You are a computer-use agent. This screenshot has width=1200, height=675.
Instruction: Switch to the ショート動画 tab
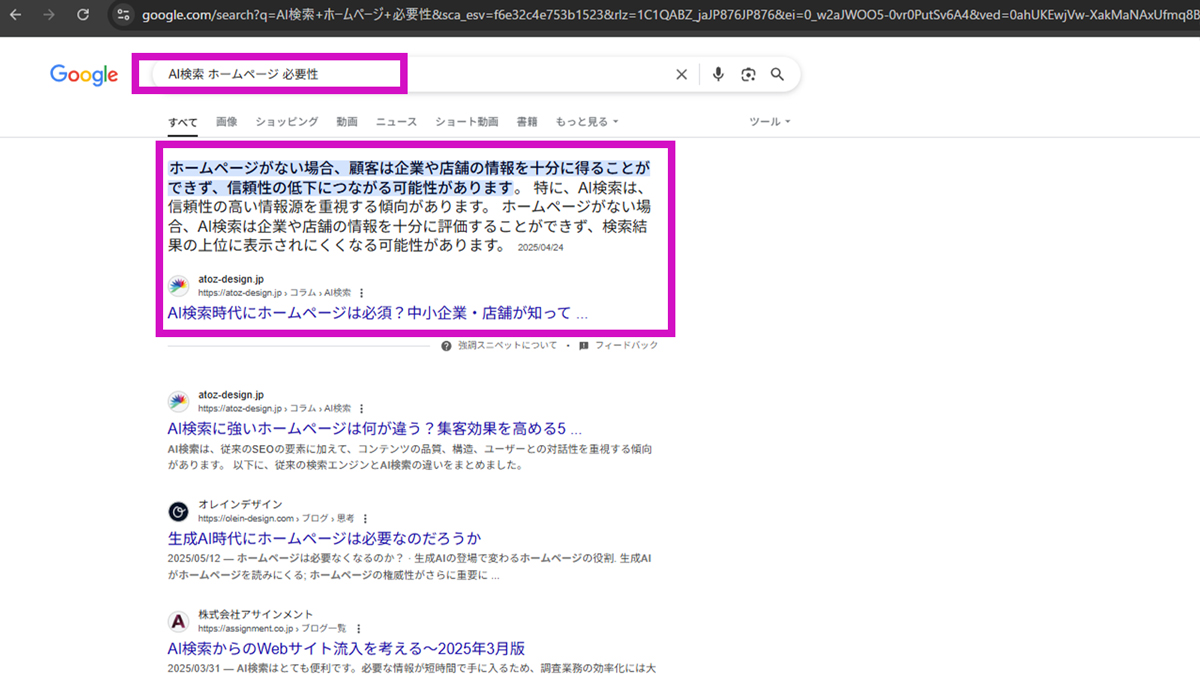467,122
